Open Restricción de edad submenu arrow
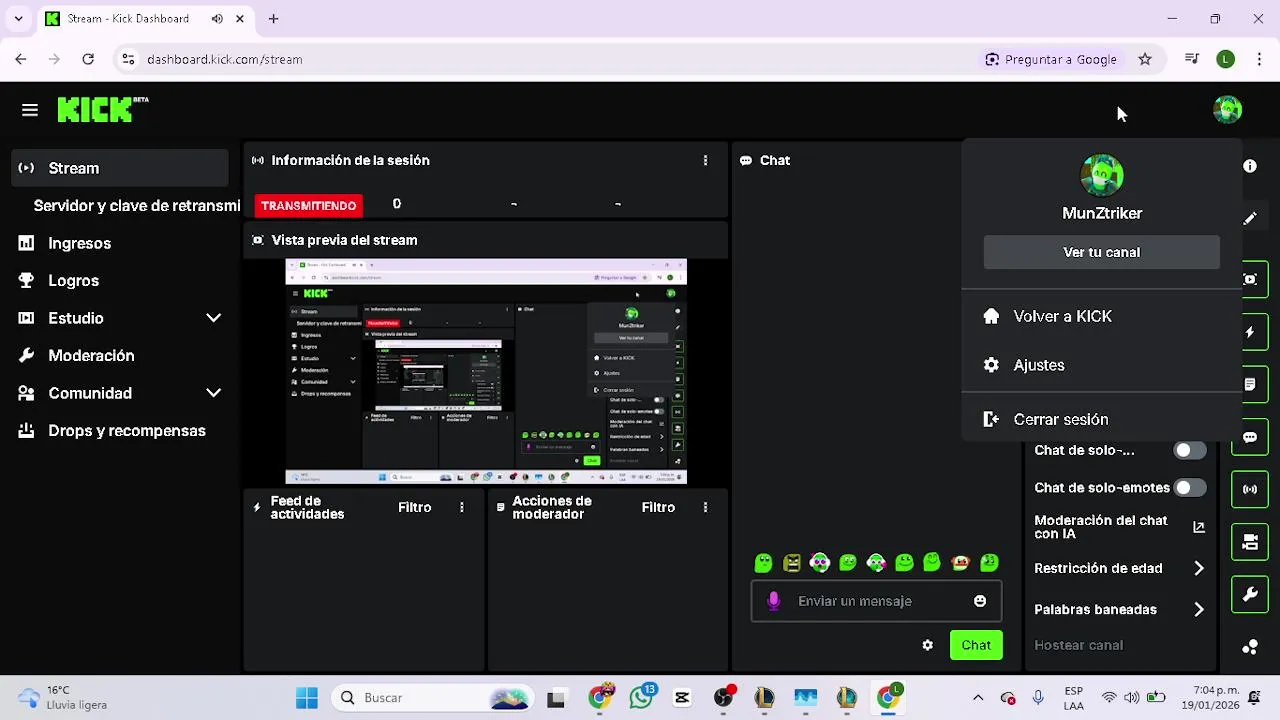The width and height of the screenshot is (1280, 720). pyautogui.click(x=1199, y=568)
